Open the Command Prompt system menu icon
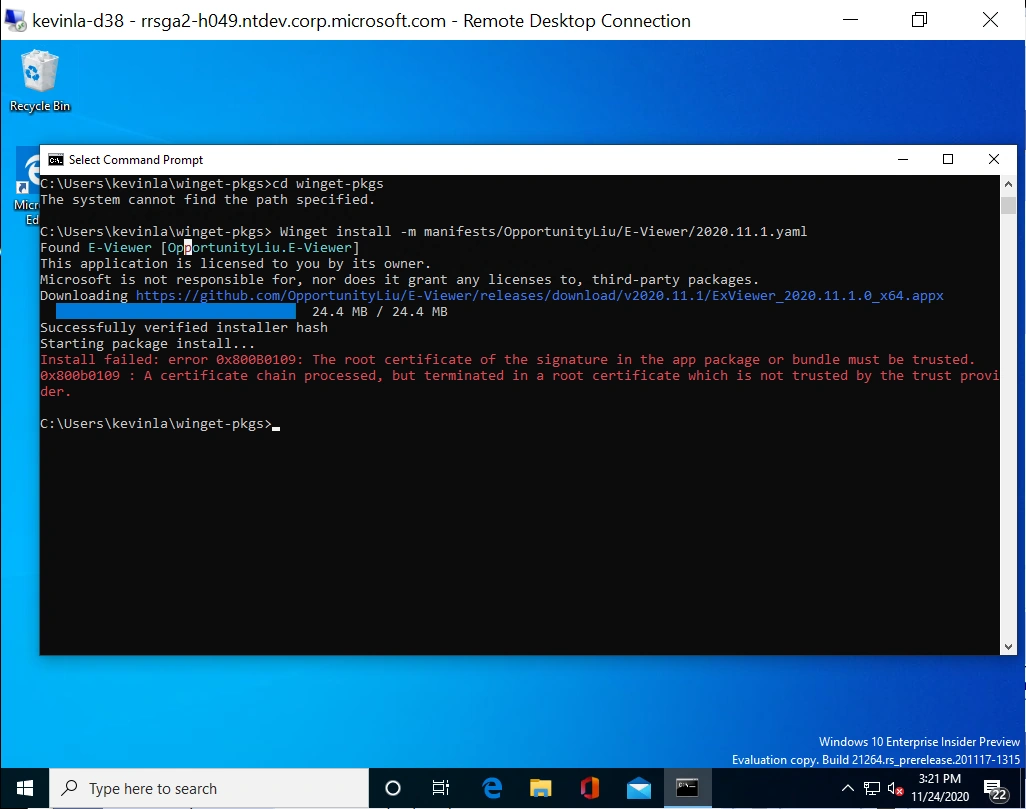This screenshot has width=1026, height=809. [55, 159]
